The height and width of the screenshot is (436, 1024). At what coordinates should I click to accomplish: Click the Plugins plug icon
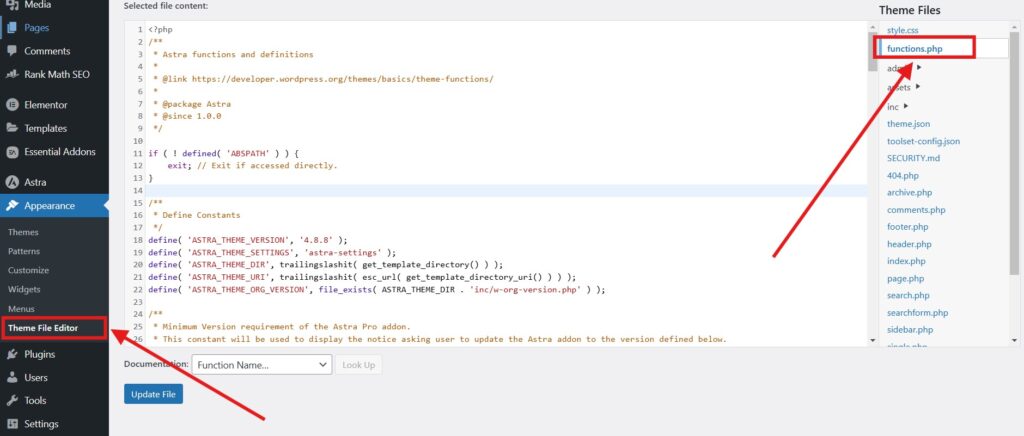[x=12, y=354]
